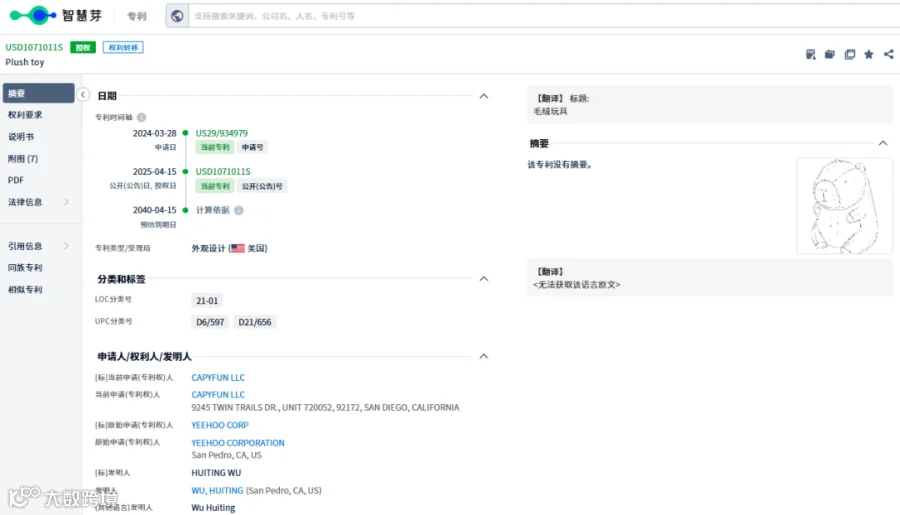Select the 摘要 sidebar tab
This screenshot has width=900, height=515.
coord(38,93)
